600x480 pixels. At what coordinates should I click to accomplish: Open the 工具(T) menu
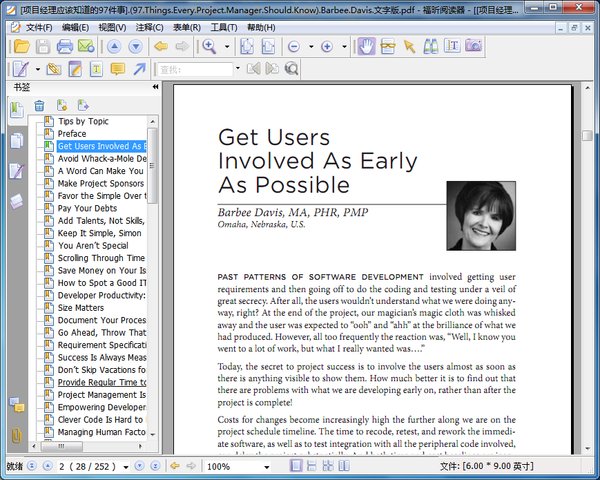tap(223, 27)
